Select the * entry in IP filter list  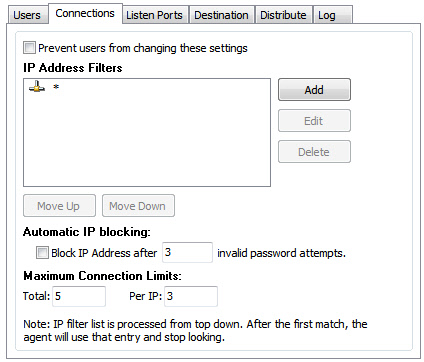[56, 87]
